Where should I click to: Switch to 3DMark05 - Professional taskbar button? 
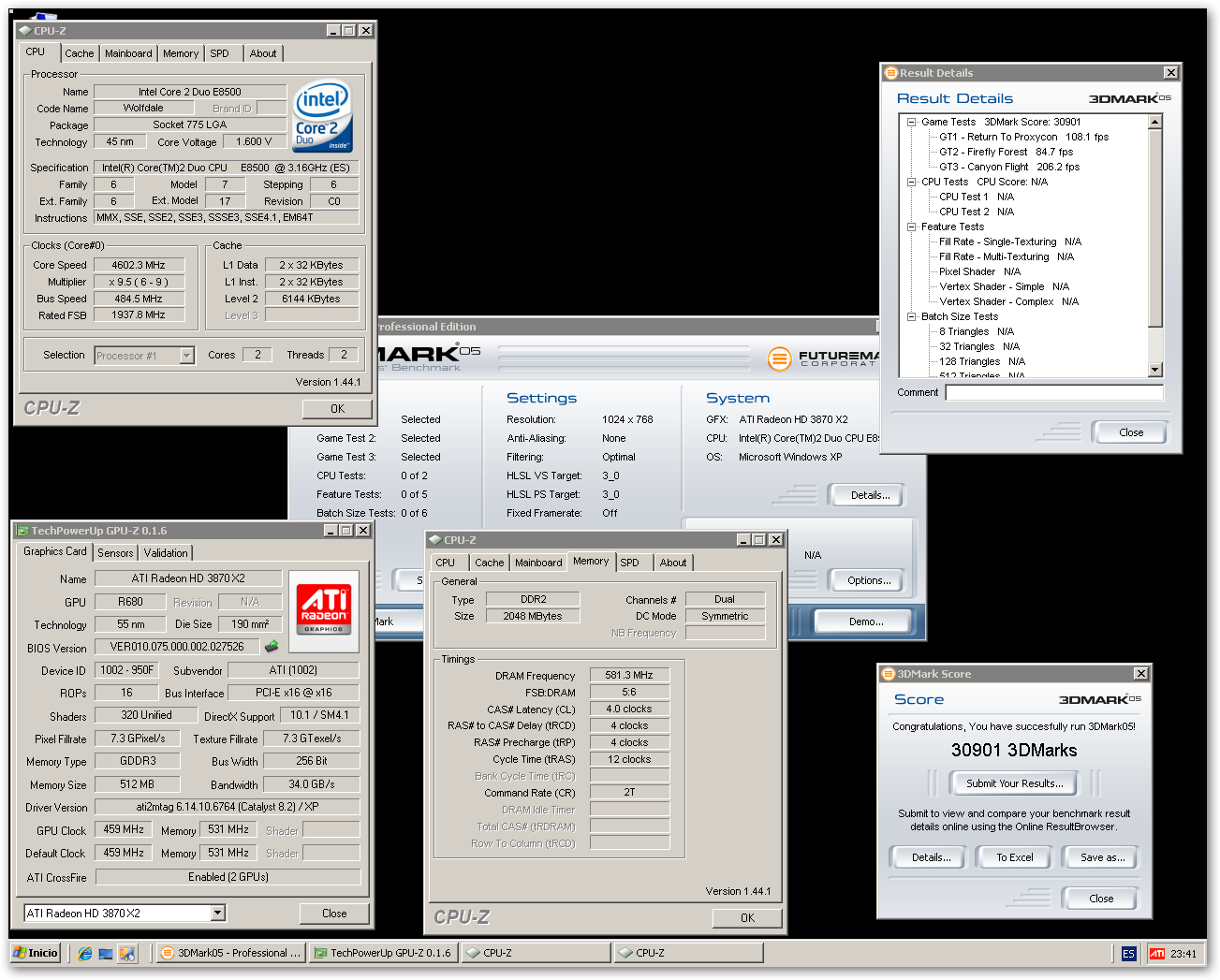tap(230, 953)
